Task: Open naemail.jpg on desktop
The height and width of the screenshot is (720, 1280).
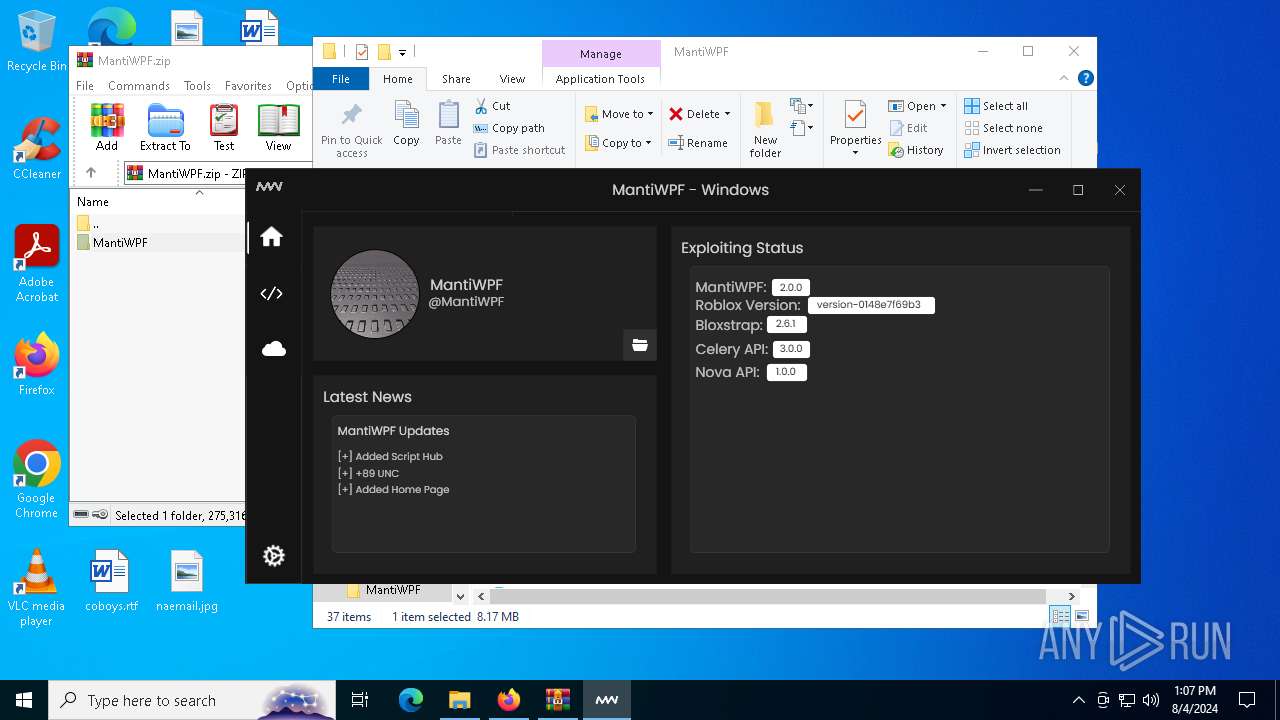Action: pos(187,580)
